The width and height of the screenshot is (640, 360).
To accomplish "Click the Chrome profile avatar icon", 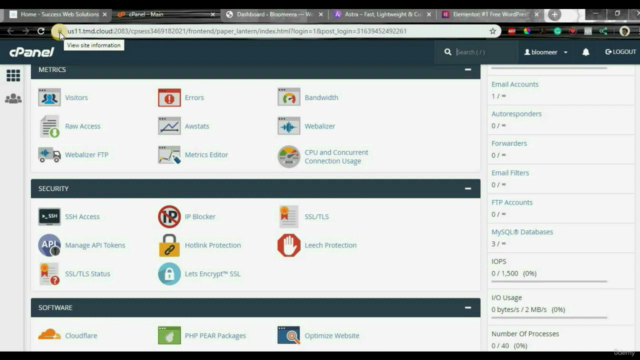I will 624,31.
